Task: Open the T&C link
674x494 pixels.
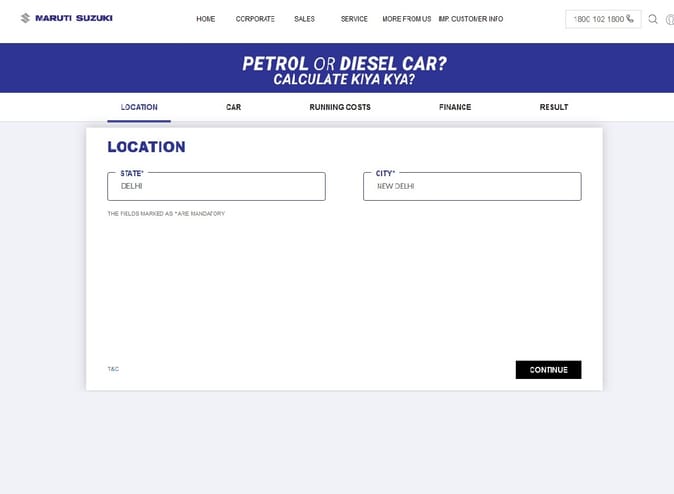Action: pyautogui.click(x=113, y=369)
